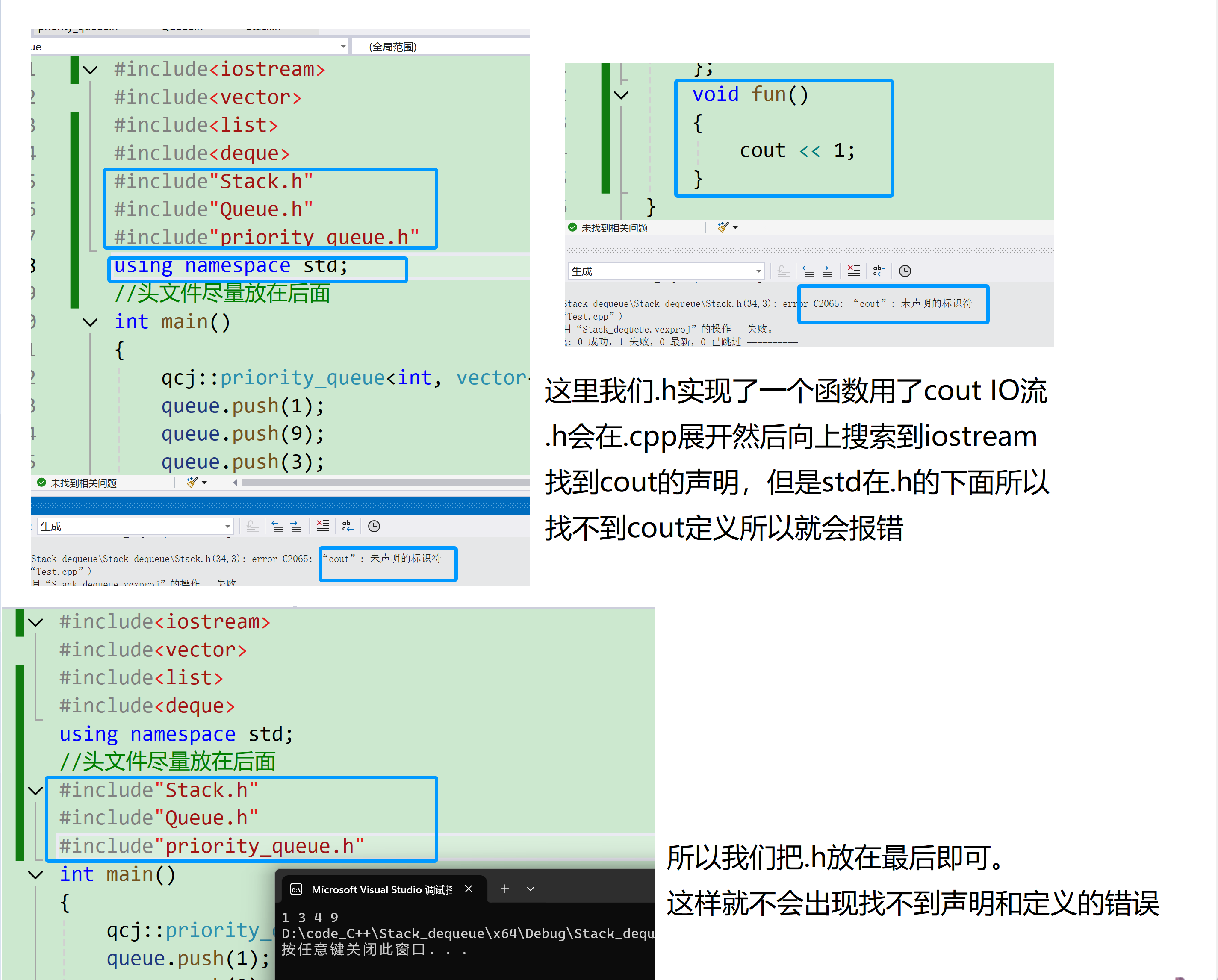Collapse #include<iostream> block in bottom editor
The width and height of the screenshot is (1218, 980).
pyautogui.click(x=35, y=622)
